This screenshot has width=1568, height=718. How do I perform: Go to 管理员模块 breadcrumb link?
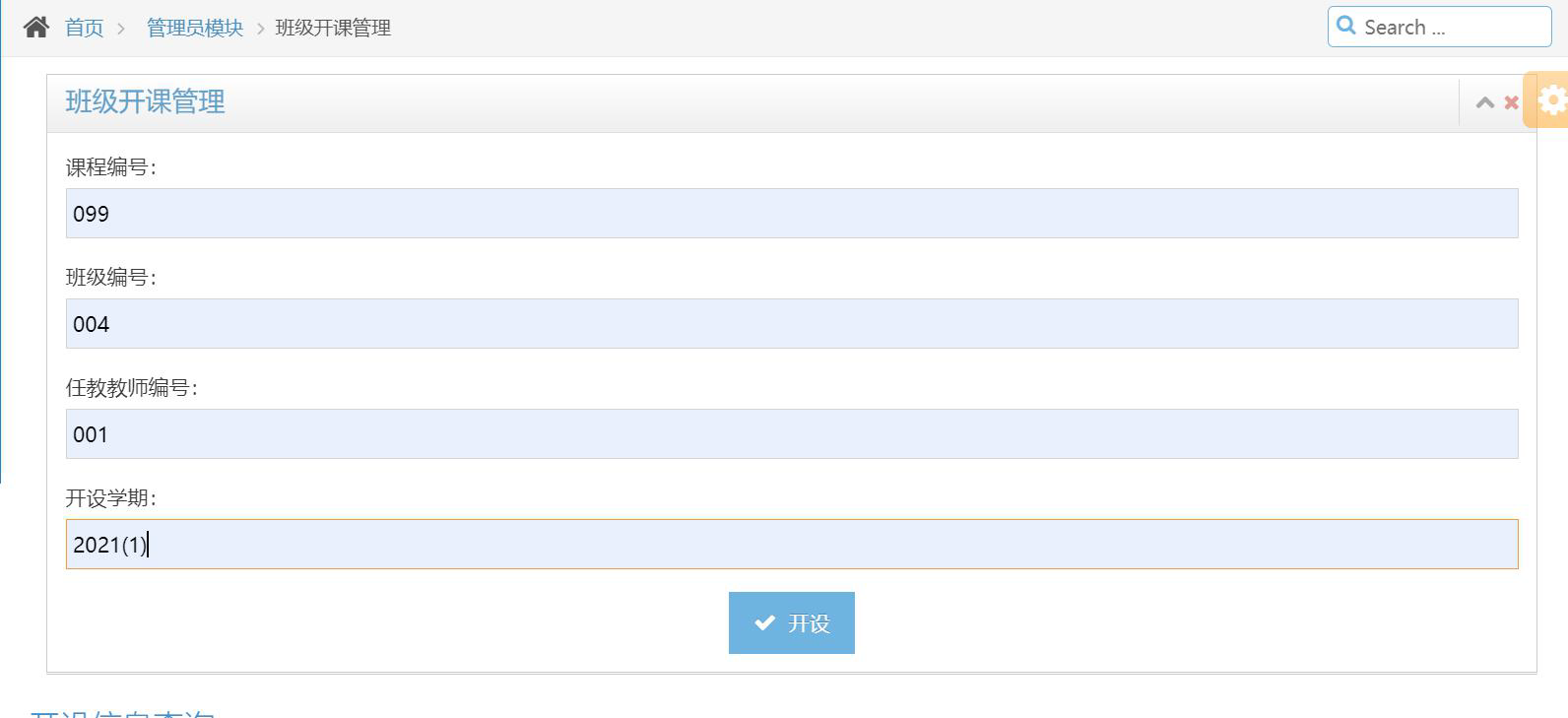(x=195, y=28)
